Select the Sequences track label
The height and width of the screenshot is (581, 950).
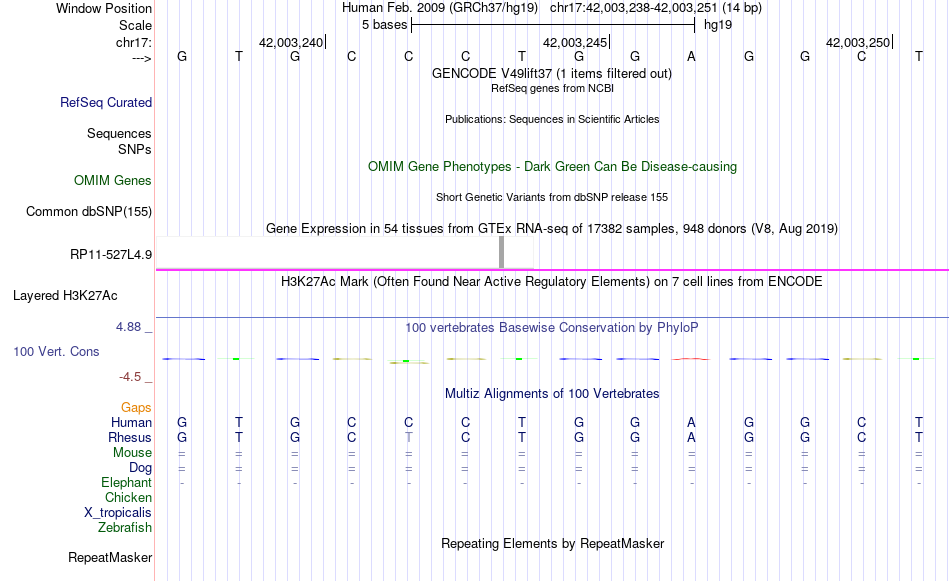pos(119,133)
